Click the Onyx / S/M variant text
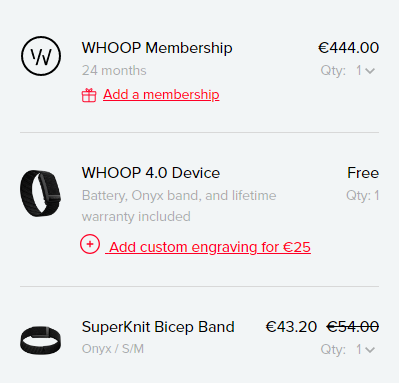The image size is (410, 383). click(x=113, y=349)
